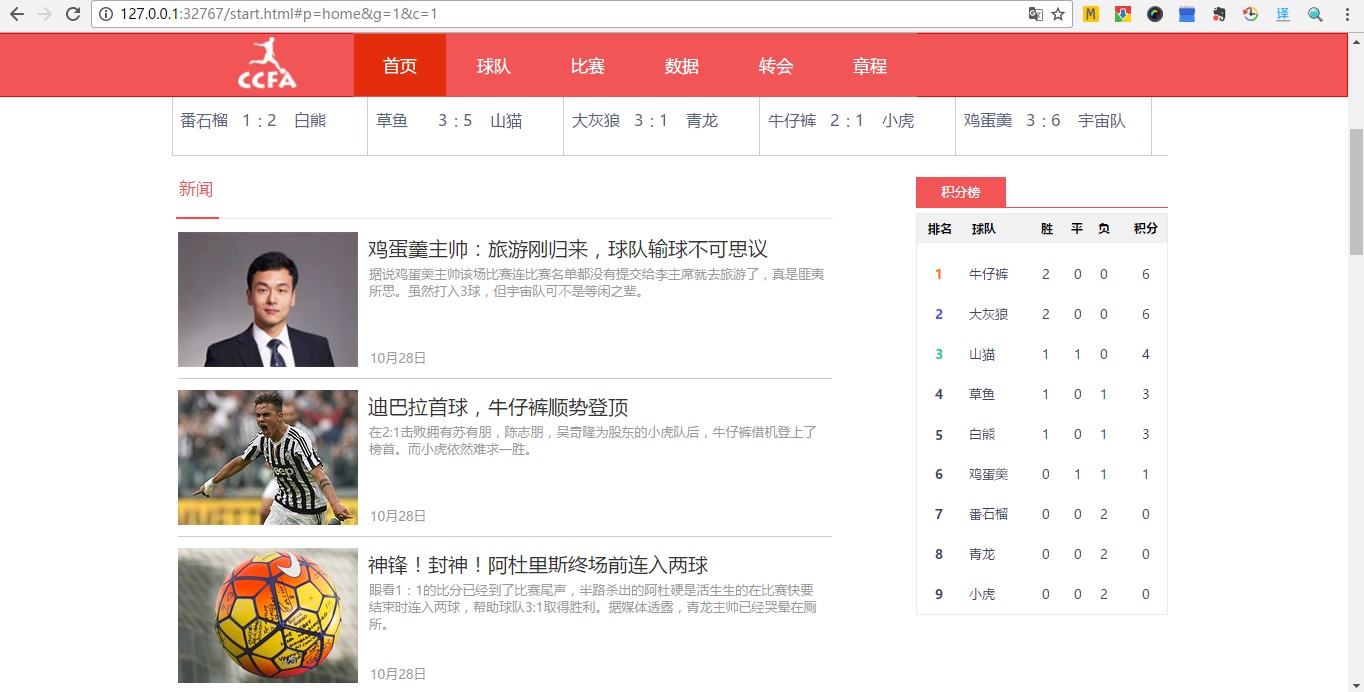
Task: Click the match score 牛仔裤 2:1 小虎
Action: pos(841,121)
